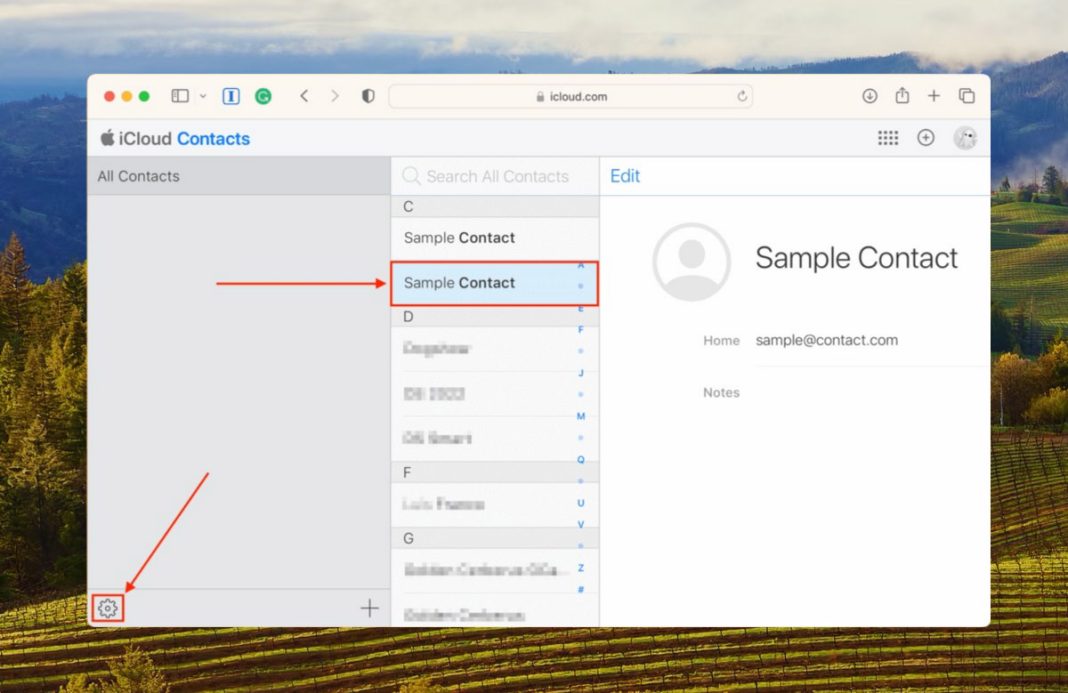1068x693 pixels.
Task: Open the iCloud app launcher grid
Action: point(888,138)
